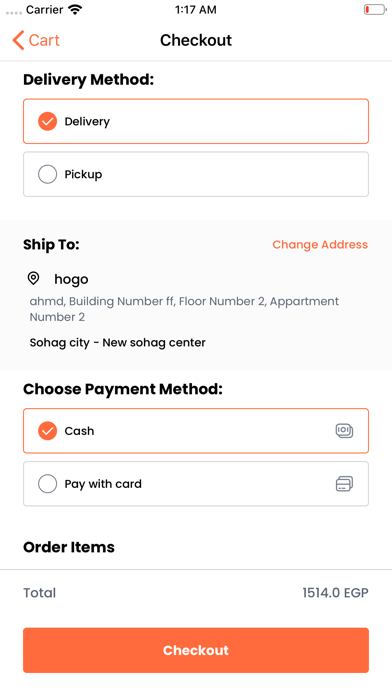This screenshot has width=392, height=696.
Task: Choose the Cash payment option
Action: (x=196, y=431)
